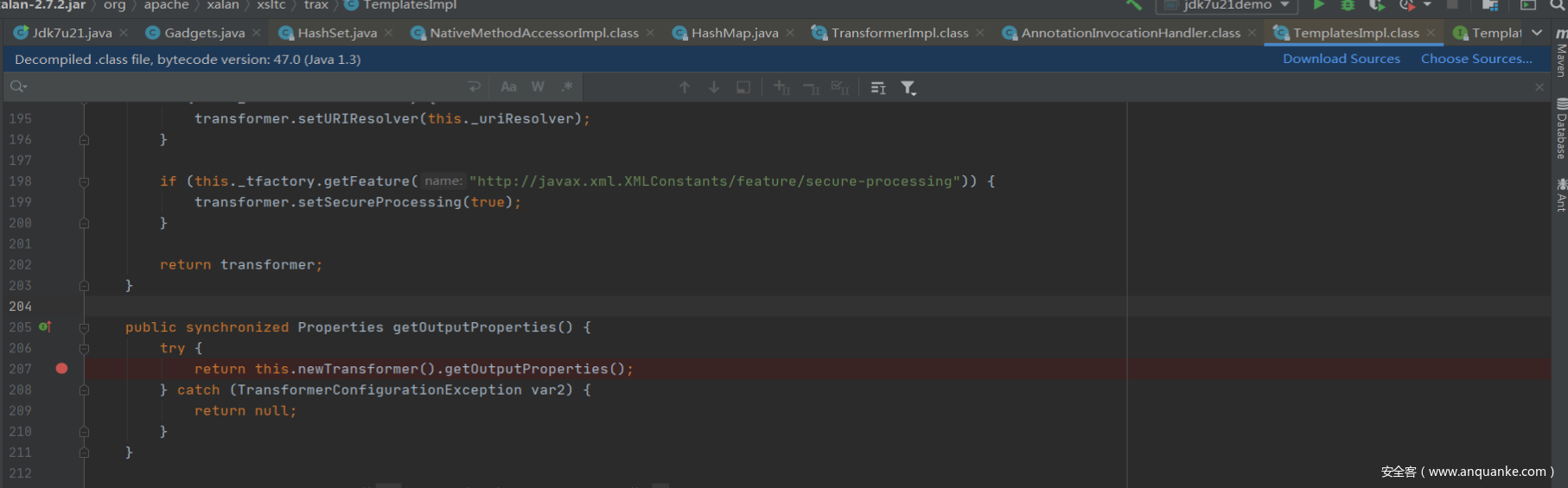This screenshot has height=488, width=1568.
Task: Show hidden editor tabs chevron
Action: click(1536, 33)
